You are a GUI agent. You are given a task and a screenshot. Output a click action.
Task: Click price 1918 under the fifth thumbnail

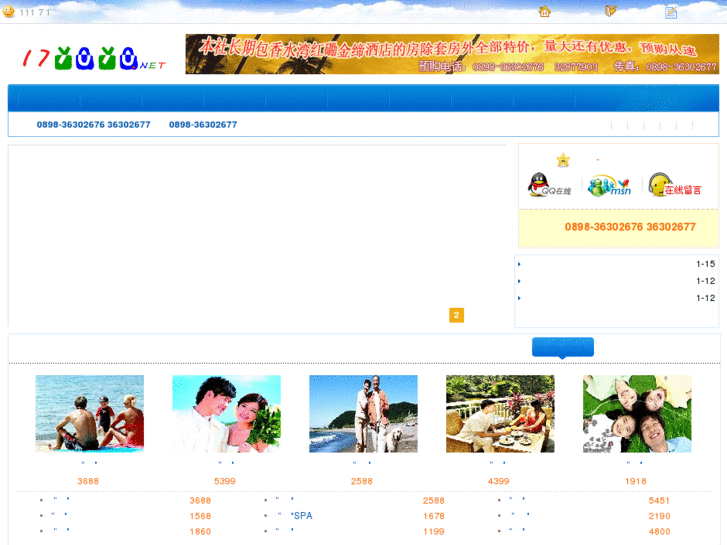tap(636, 481)
